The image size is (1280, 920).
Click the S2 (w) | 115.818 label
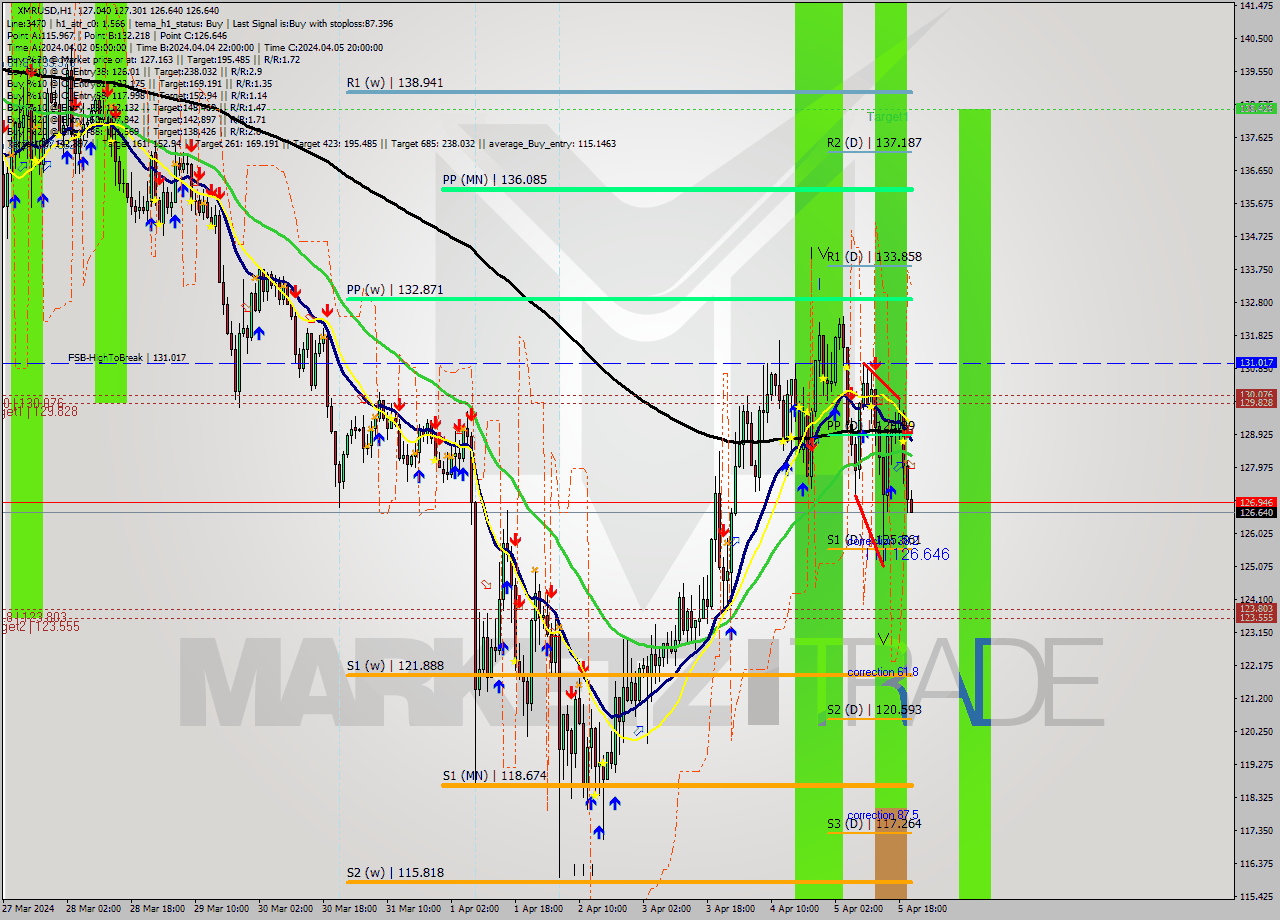[395, 872]
